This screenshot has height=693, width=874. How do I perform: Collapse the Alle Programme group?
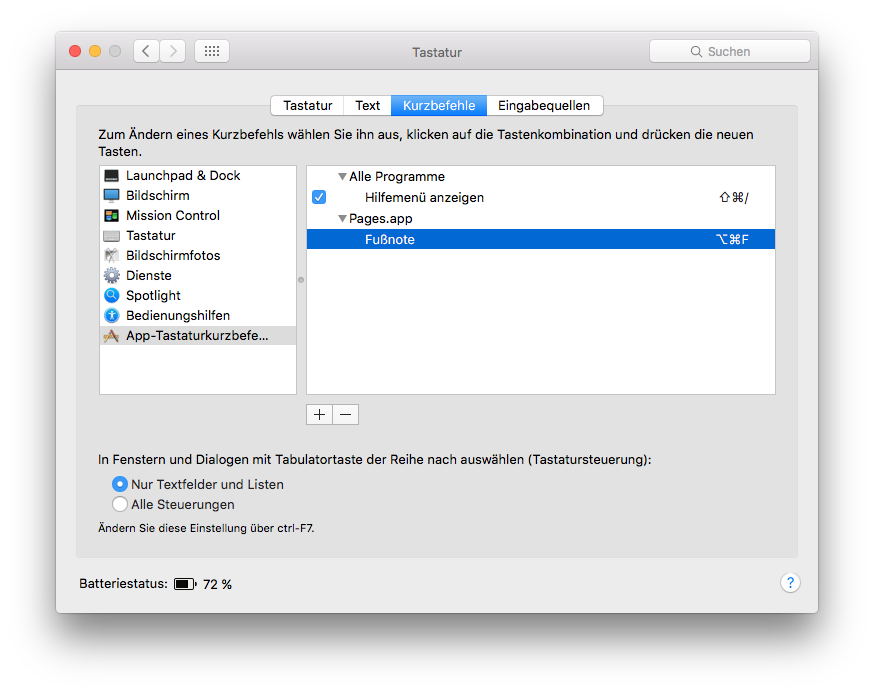[x=342, y=177]
